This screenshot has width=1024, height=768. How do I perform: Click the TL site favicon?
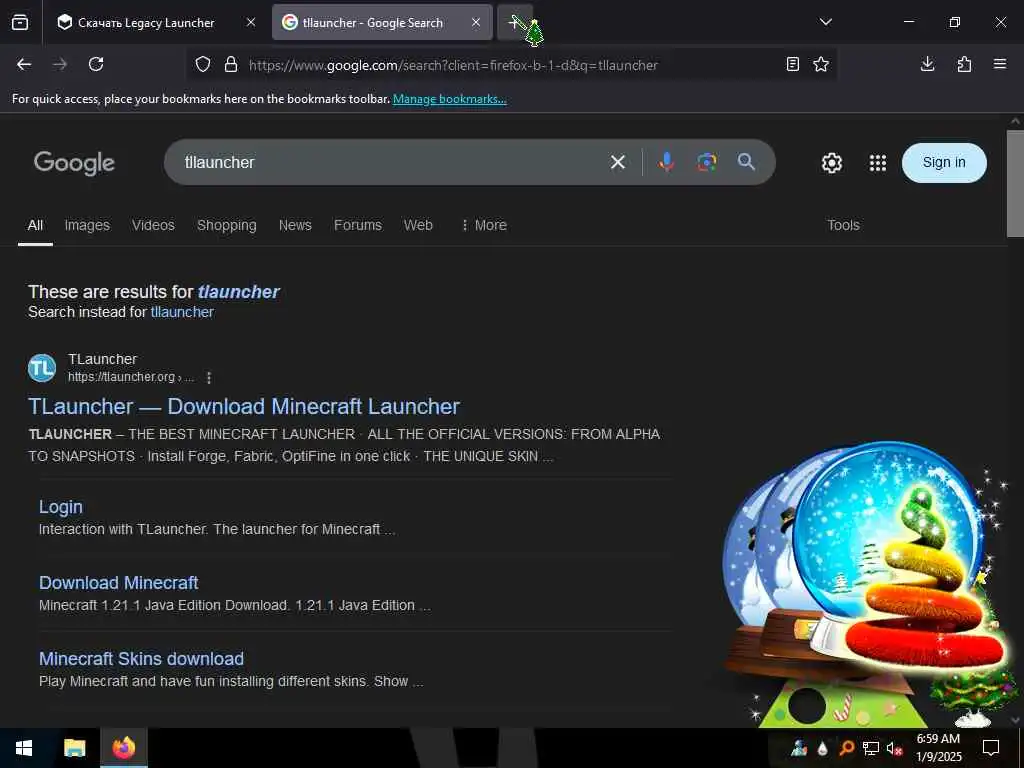tap(42, 368)
